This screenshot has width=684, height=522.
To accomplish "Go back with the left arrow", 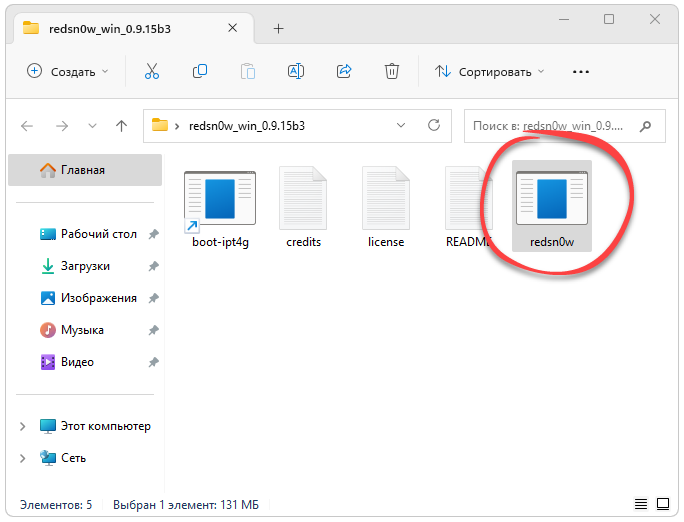I will pos(27,126).
